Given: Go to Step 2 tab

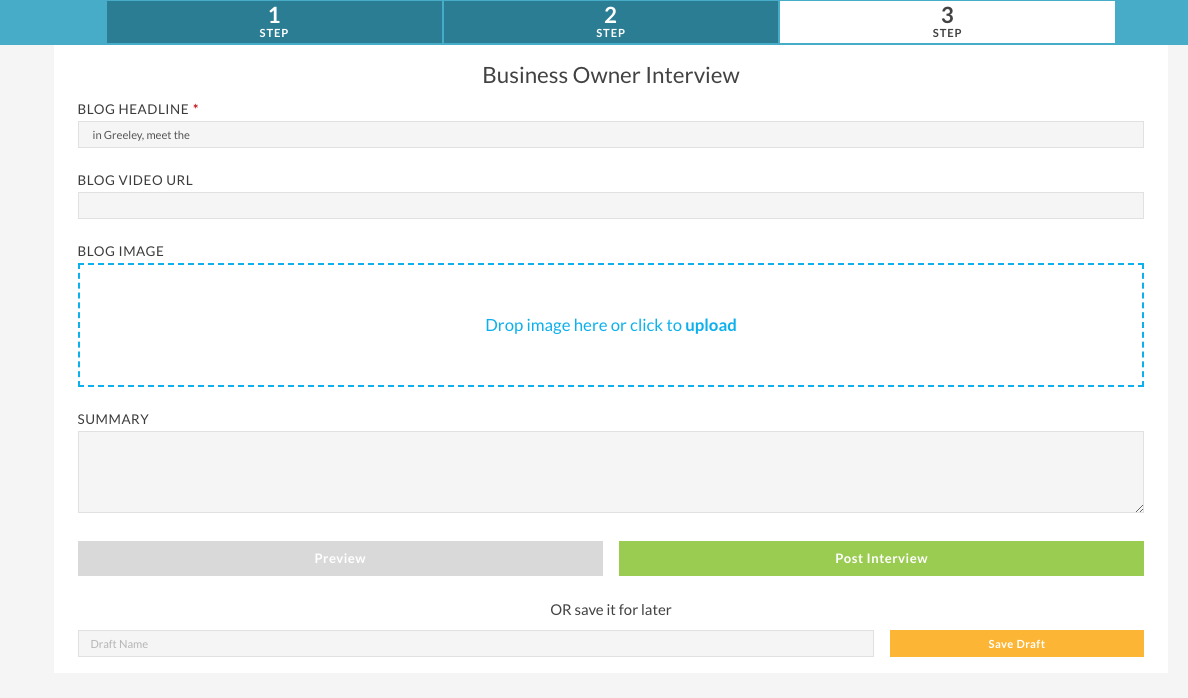Looking at the screenshot, I should click(x=611, y=22).
